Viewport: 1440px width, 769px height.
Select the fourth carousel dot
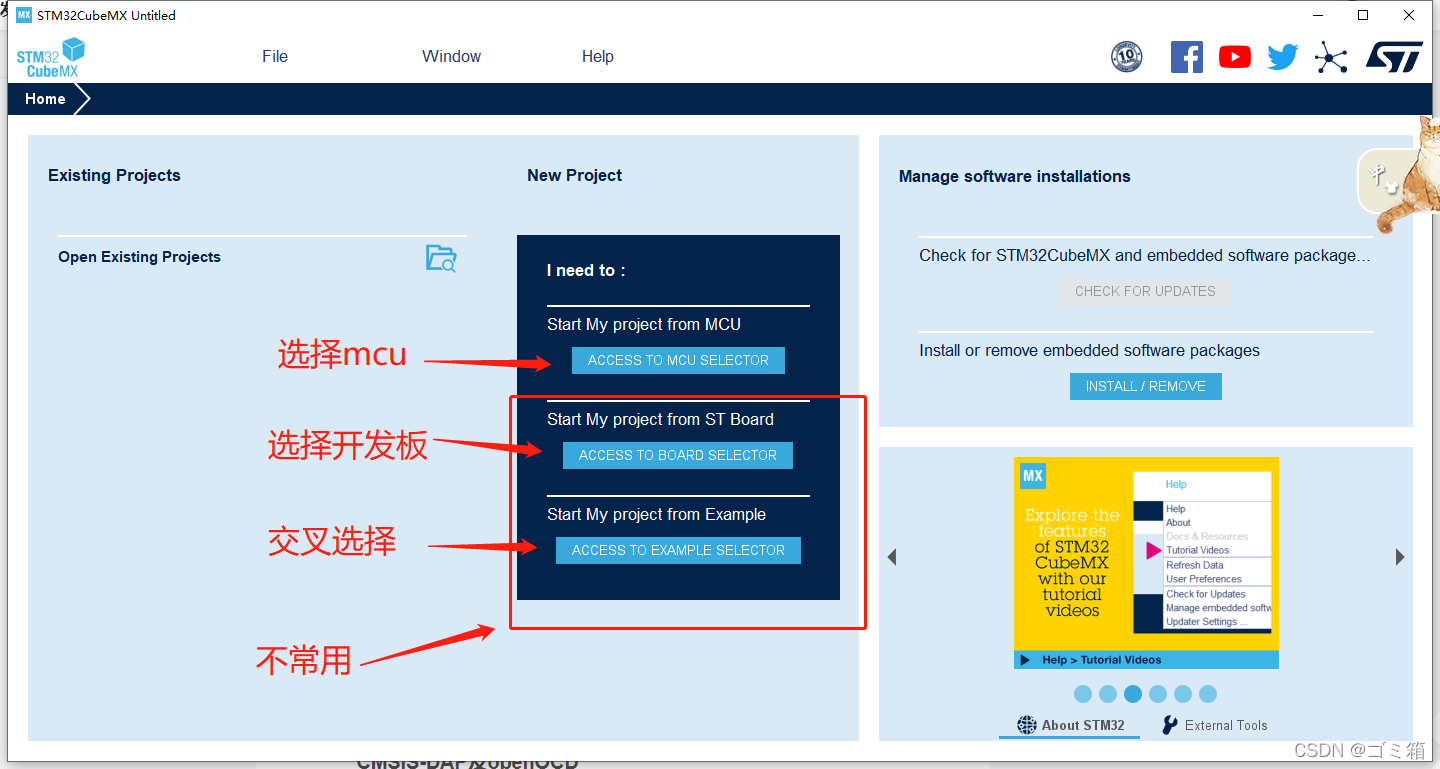1158,694
